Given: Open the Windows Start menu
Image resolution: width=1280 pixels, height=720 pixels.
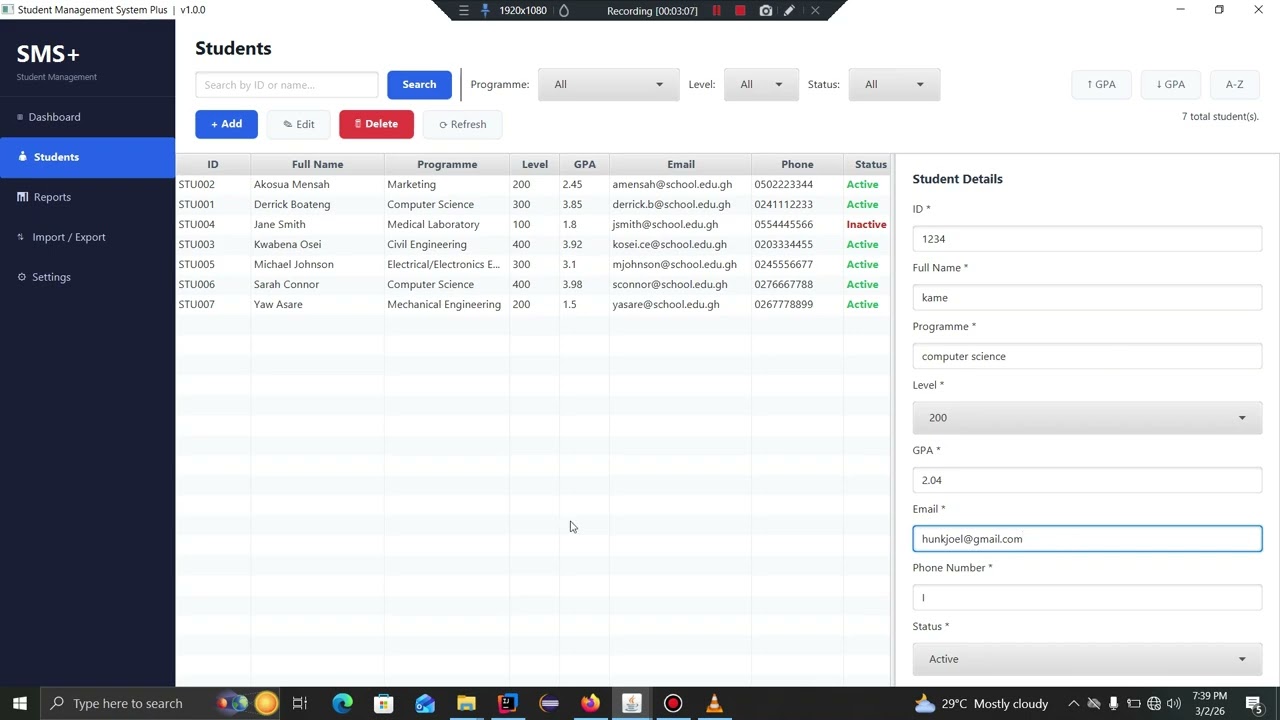Looking at the screenshot, I should click(x=20, y=704).
